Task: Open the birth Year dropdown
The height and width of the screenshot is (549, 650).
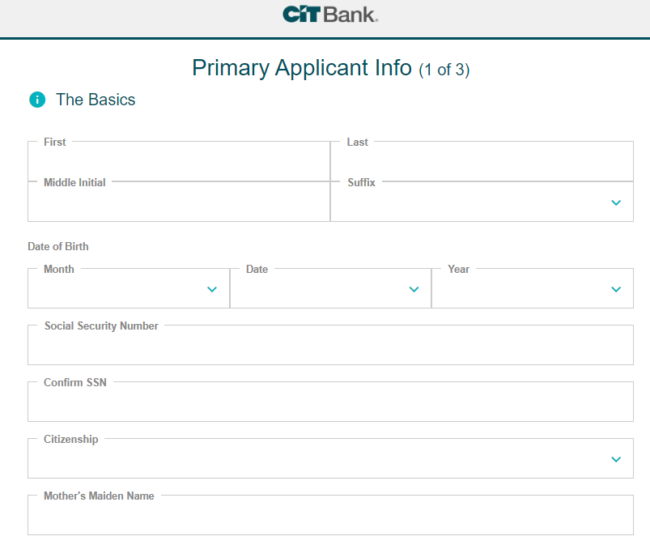Action: 532,288
